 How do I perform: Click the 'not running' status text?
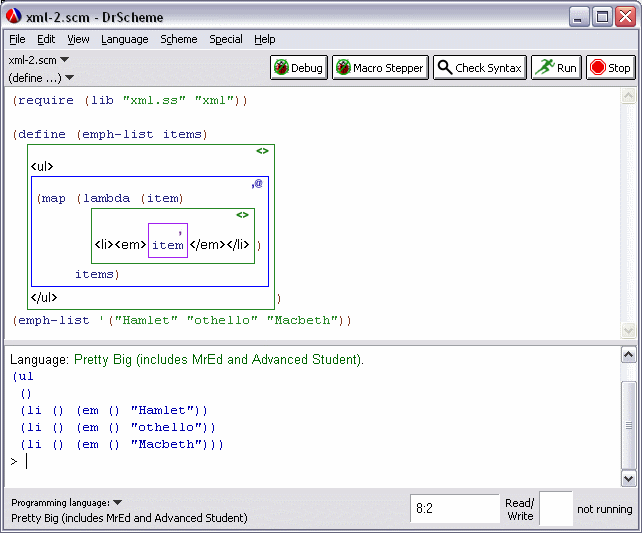tap(605, 509)
